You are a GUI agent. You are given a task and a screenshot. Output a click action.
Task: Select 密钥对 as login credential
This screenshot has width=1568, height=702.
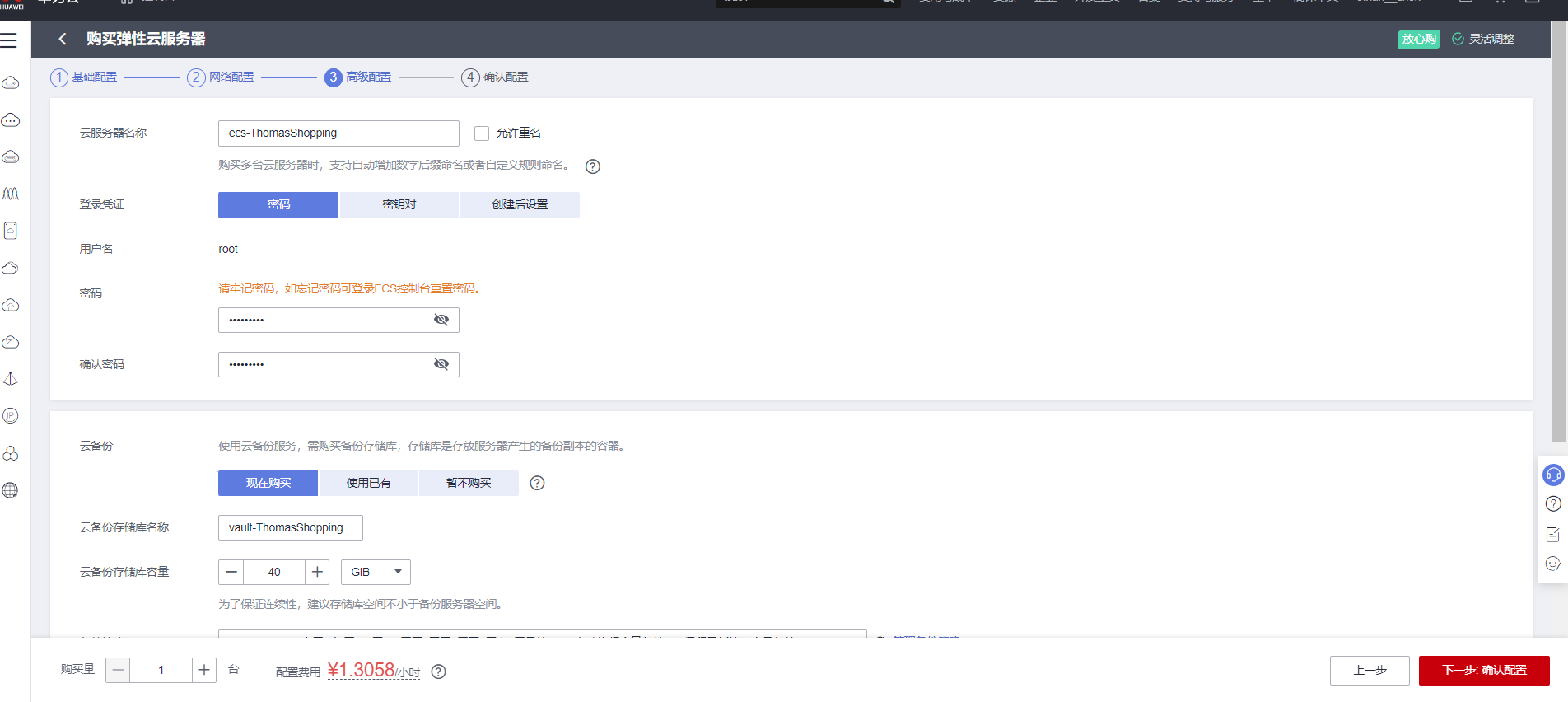(x=399, y=205)
